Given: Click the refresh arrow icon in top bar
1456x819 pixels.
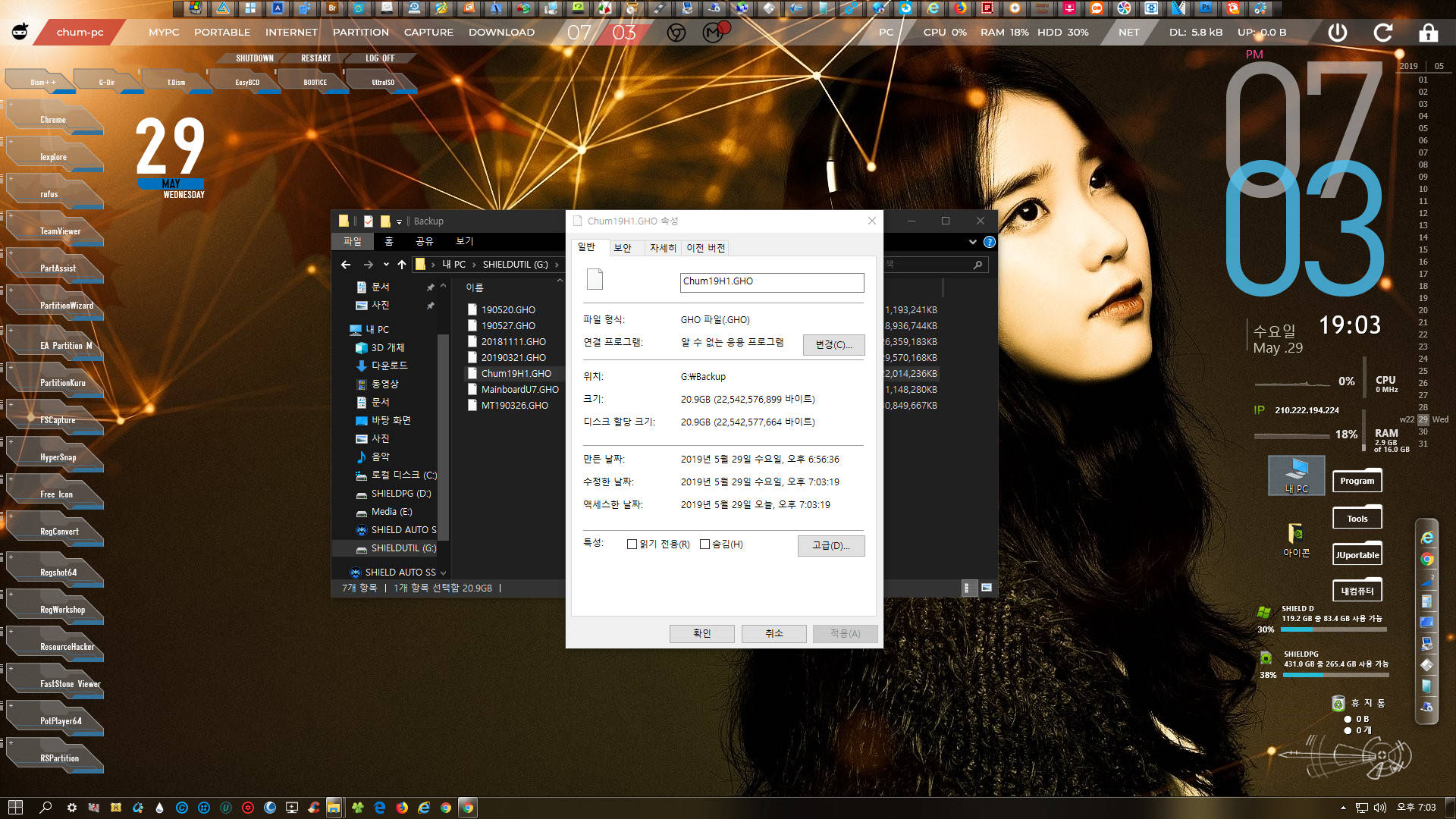Looking at the screenshot, I should point(1383,32).
